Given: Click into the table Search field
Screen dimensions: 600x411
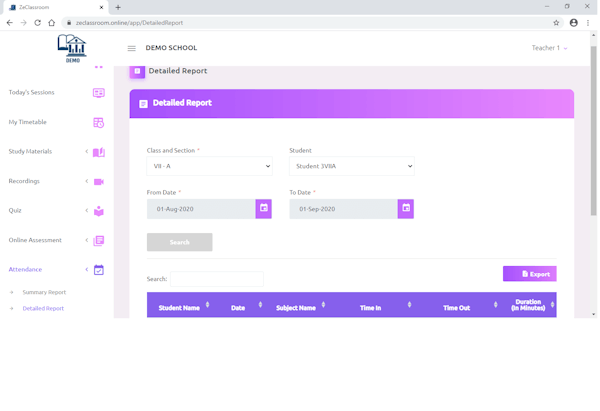Looking at the screenshot, I should [x=216, y=279].
